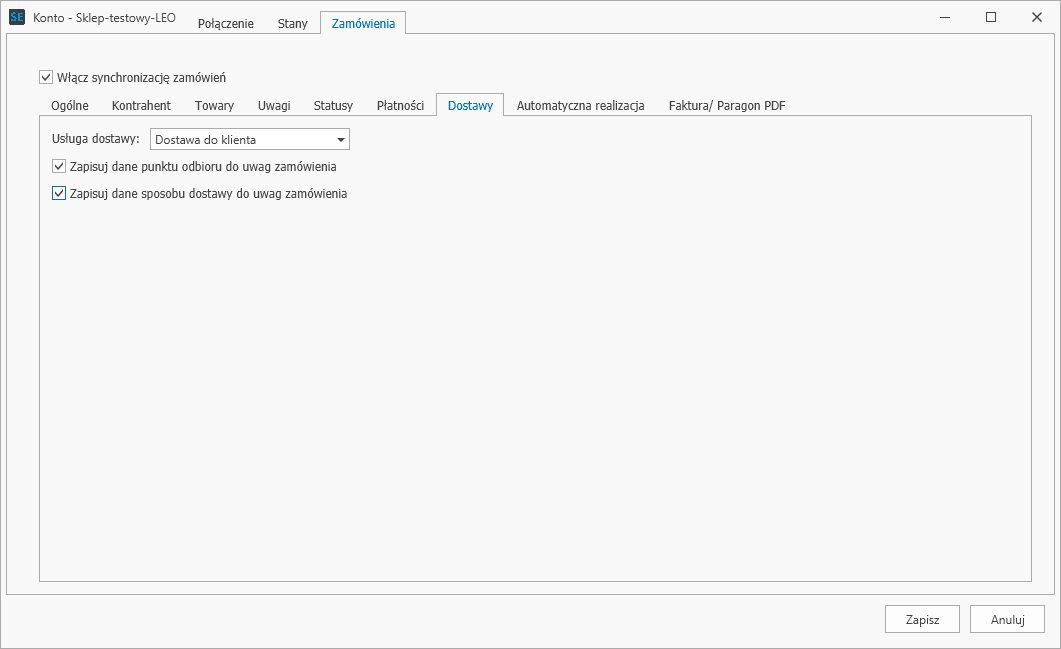Click the window title Konto - Sklep-testowy-LEO
Viewport: 1061px width, 649px height.
[104, 18]
